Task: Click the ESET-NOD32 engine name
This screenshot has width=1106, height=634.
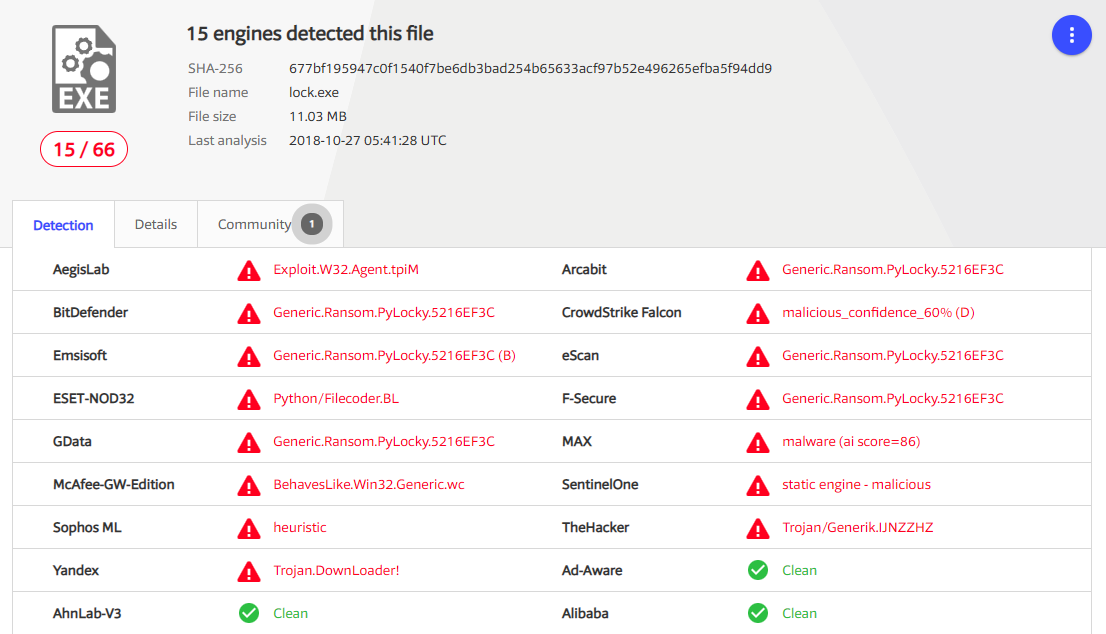Action: pyautogui.click(x=93, y=398)
